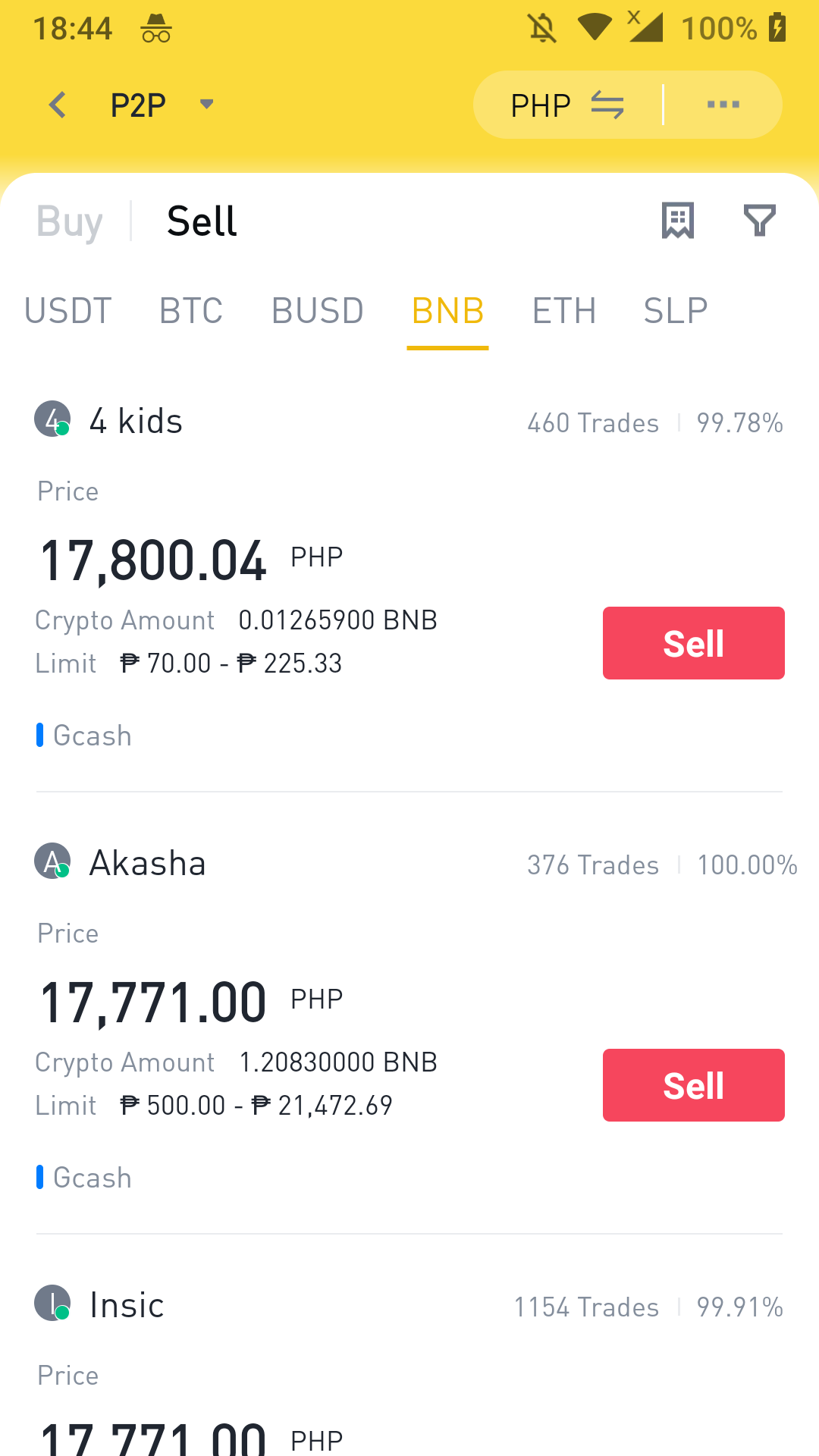Tap the PHP currency swap arrows icon
Screen dimensions: 819x1456
607,105
